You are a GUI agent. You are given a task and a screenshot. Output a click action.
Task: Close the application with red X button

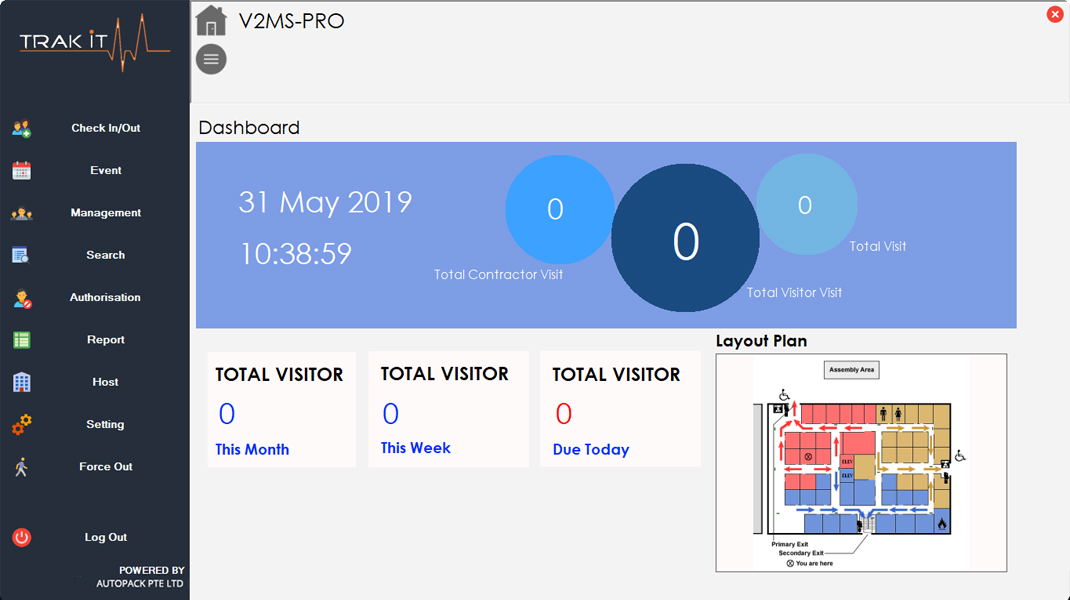[1054, 14]
